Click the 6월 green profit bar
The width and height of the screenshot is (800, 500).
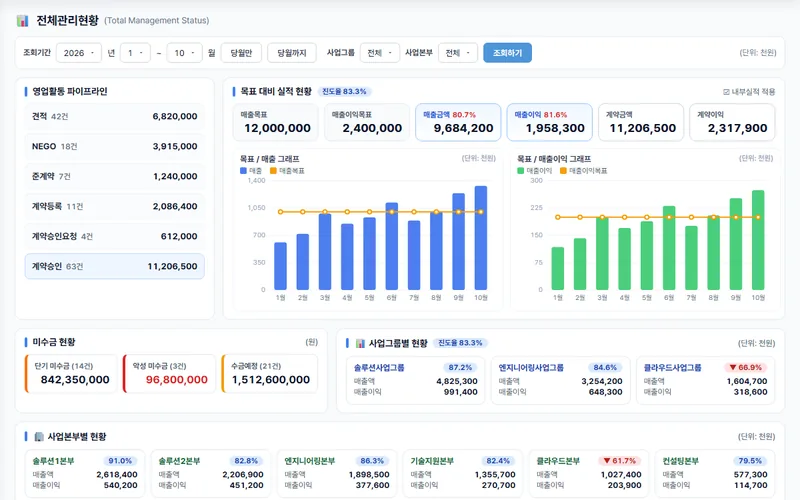point(669,248)
